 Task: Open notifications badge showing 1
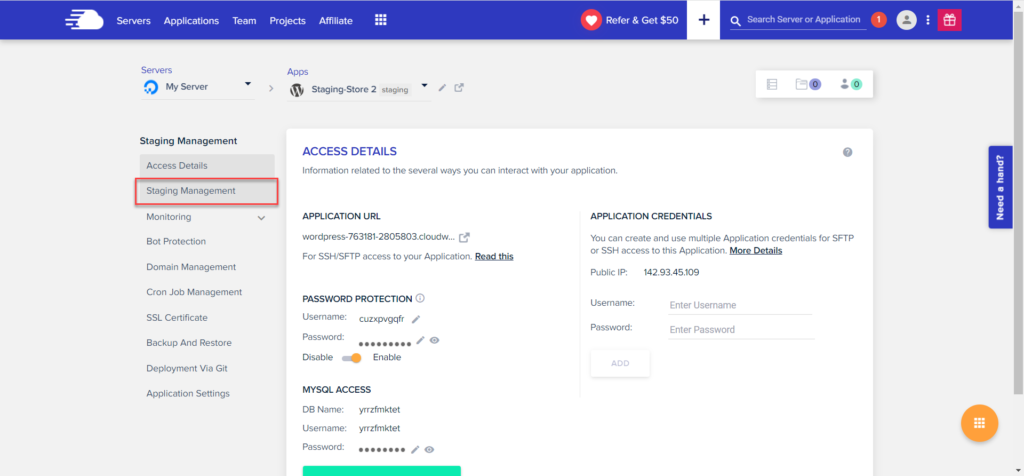click(x=878, y=20)
